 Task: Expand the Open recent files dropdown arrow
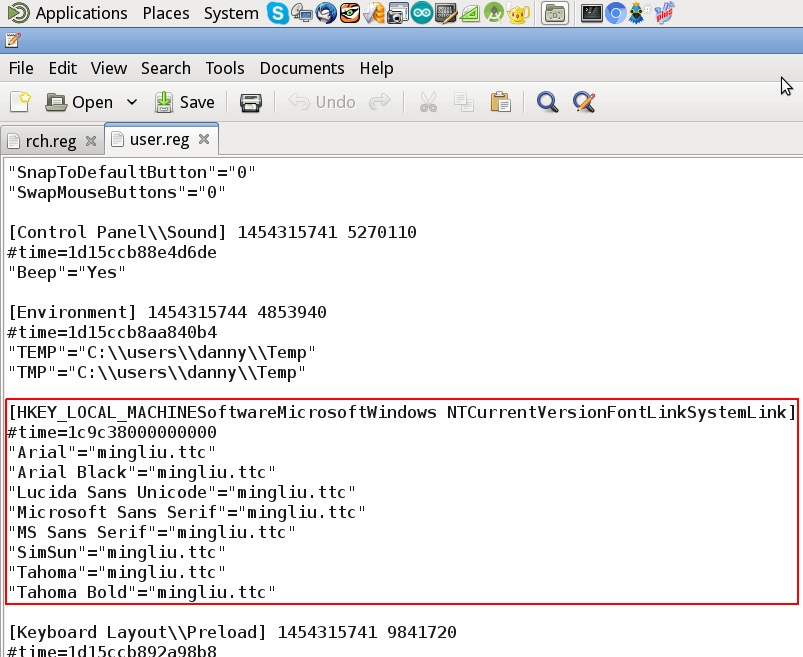[132, 102]
